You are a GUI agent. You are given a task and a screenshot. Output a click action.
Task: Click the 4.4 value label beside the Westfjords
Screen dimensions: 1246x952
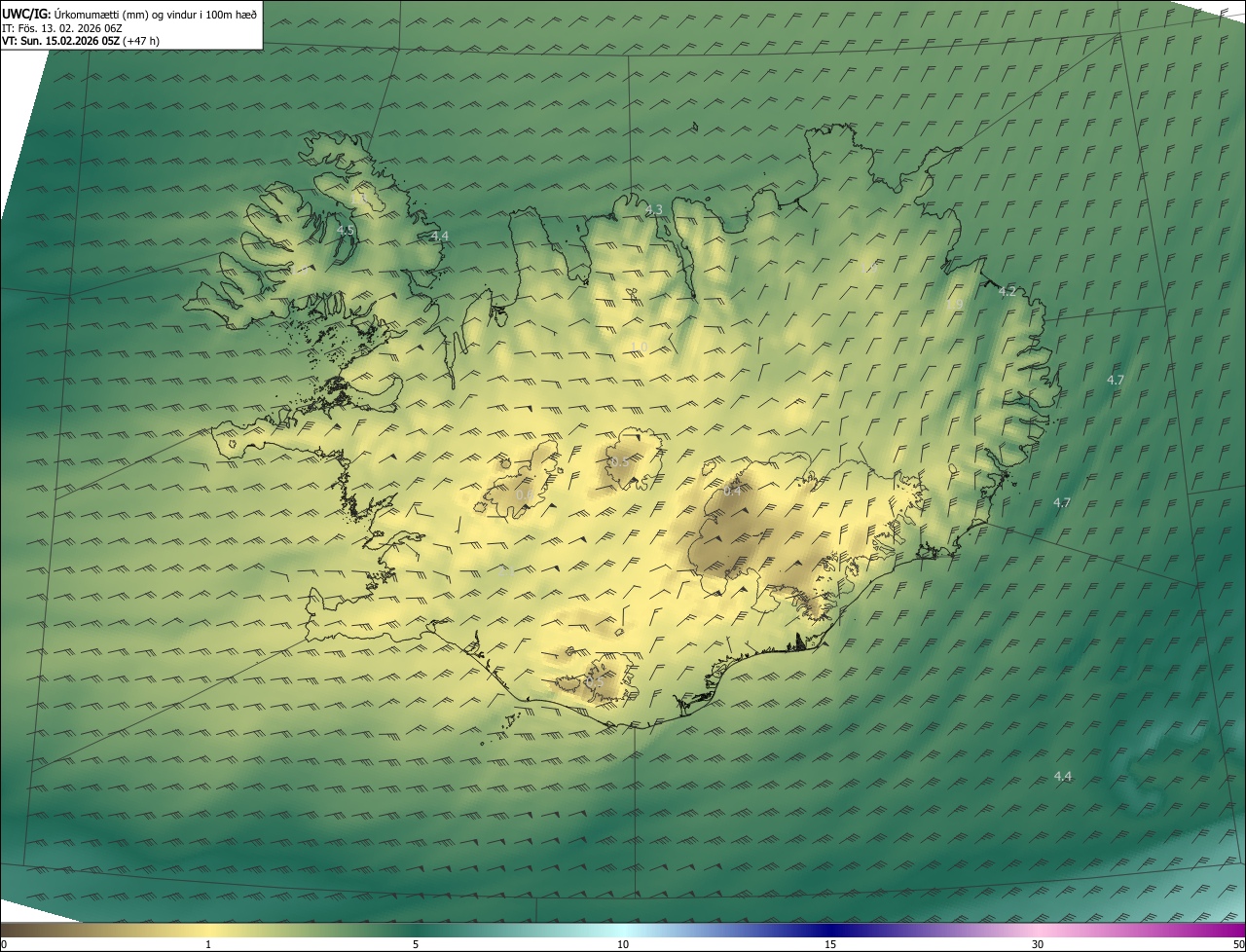[x=440, y=237]
